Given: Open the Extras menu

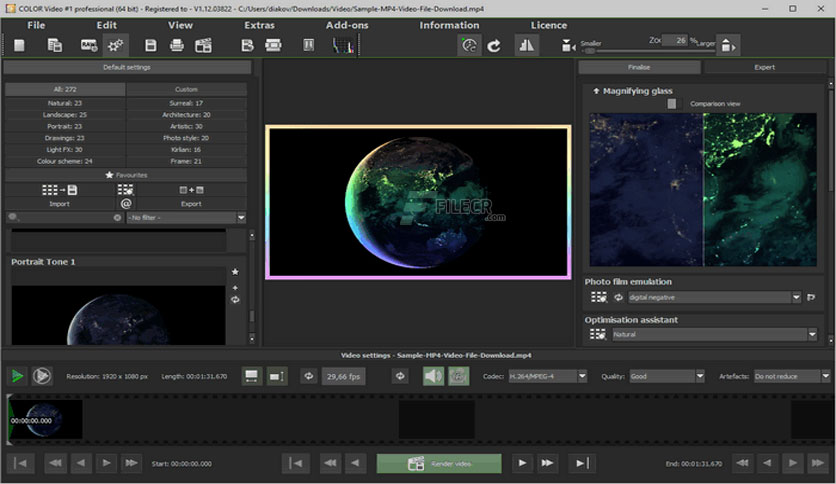Looking at the screenshot, I should pos(260,25).
